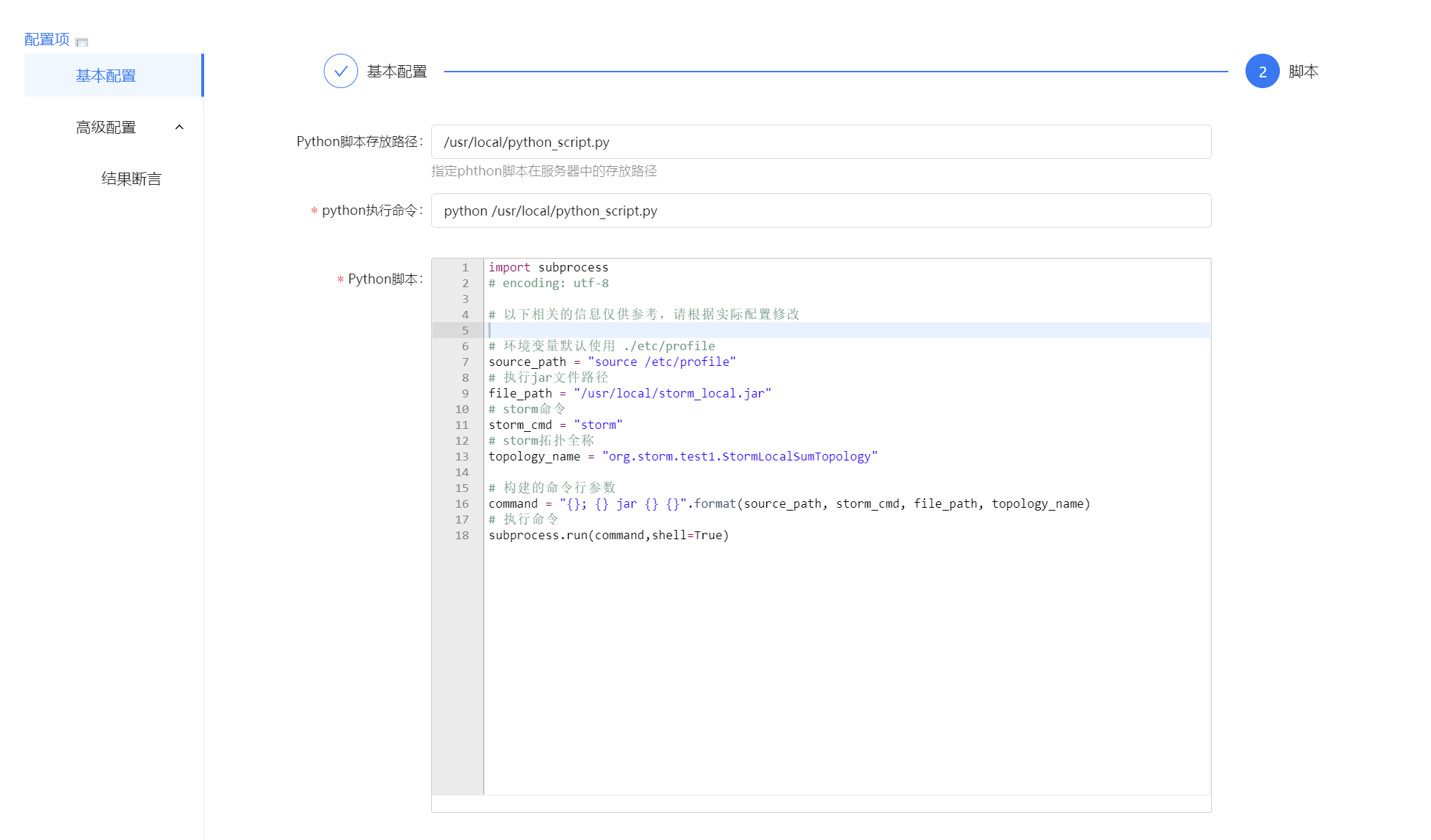Screen dimensions: 1431x840
Task: Select 结果断言 in the sidebar
Action: [x=131, y=178]
